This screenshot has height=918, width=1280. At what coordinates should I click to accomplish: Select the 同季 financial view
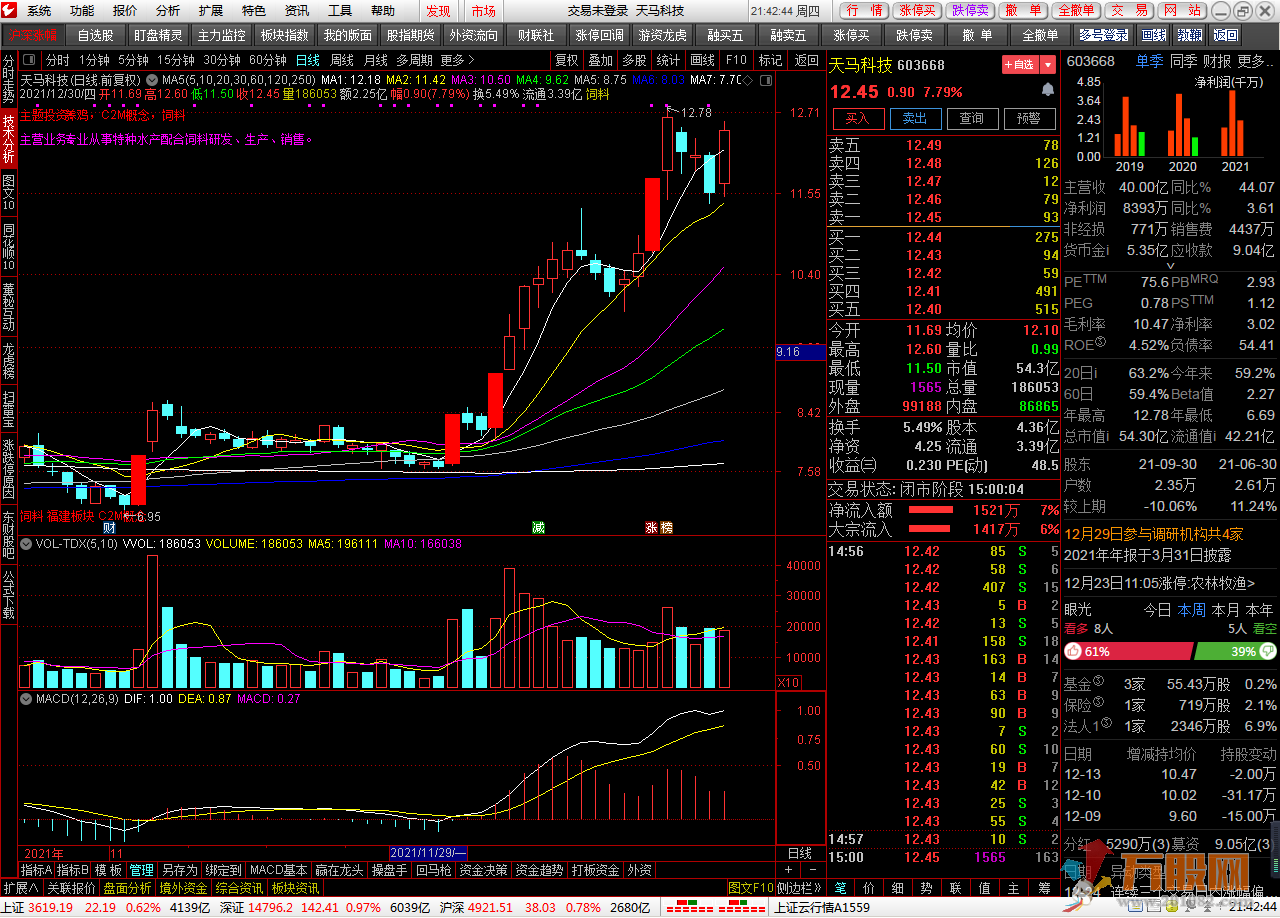pyautogui.click(x=1183, y=61)
